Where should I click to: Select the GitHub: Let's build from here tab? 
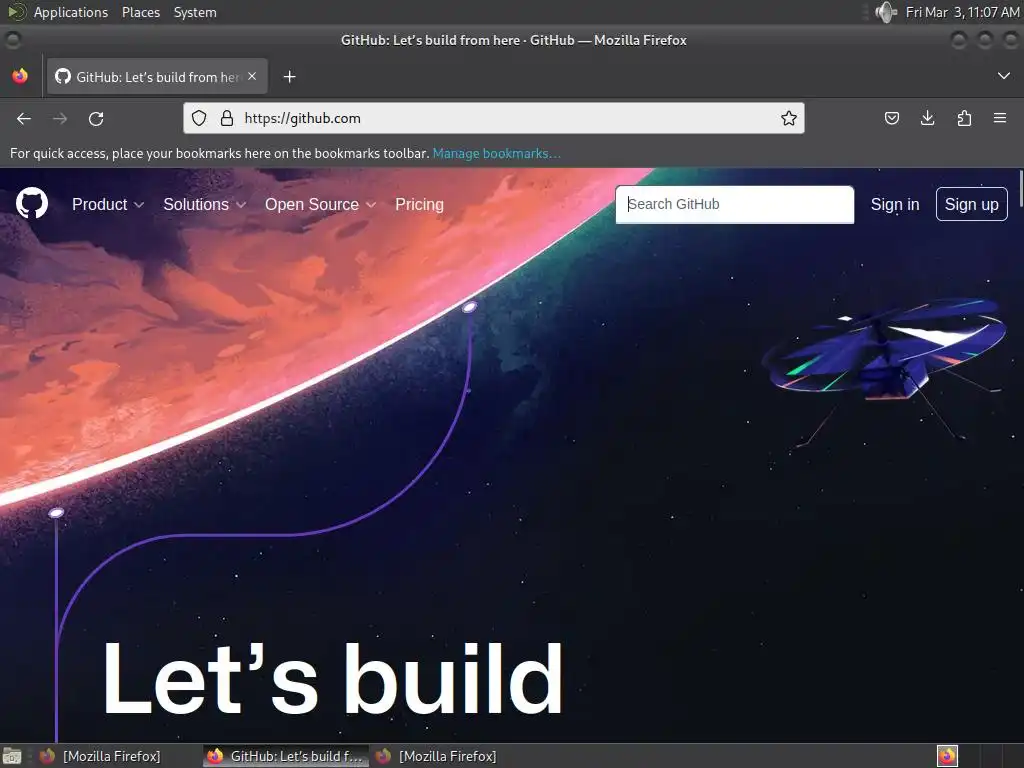[157, 77]
